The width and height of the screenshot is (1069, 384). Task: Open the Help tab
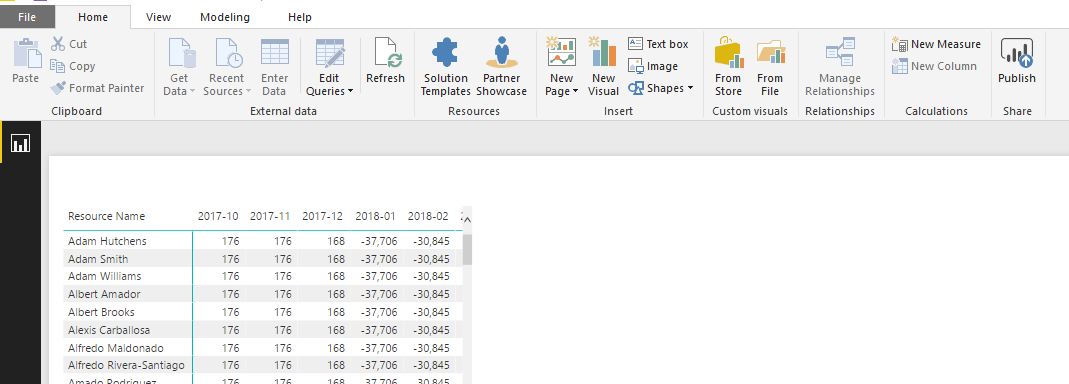coord(300,17)
